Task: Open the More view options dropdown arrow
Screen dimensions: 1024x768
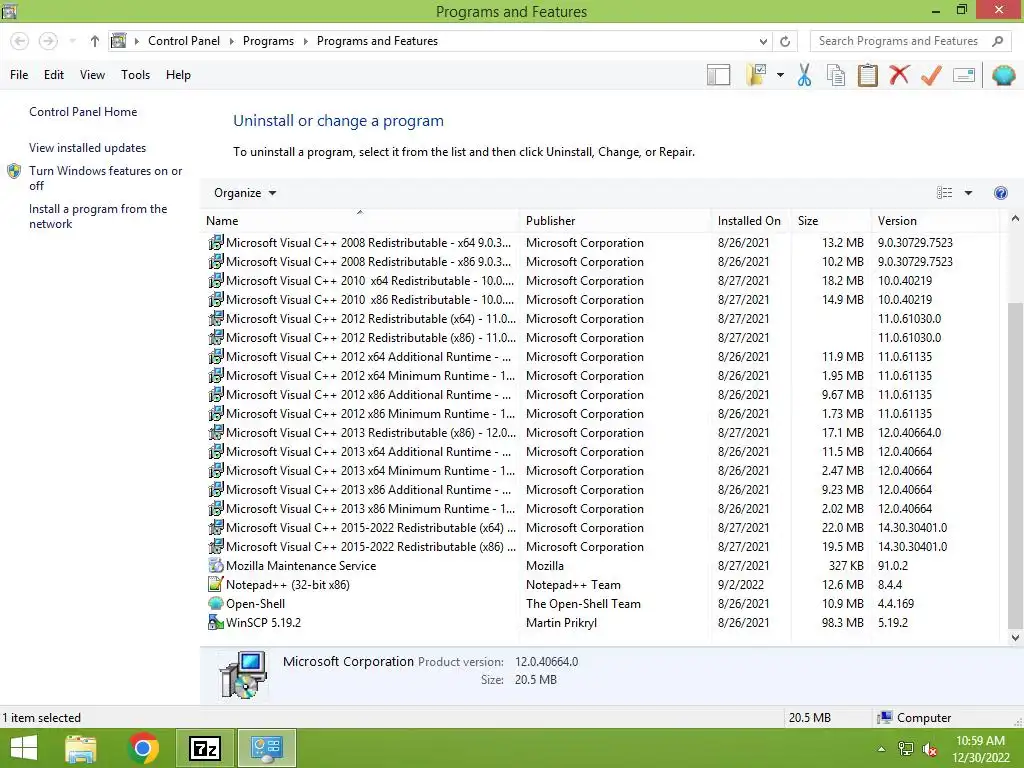Action: point(968,193)
